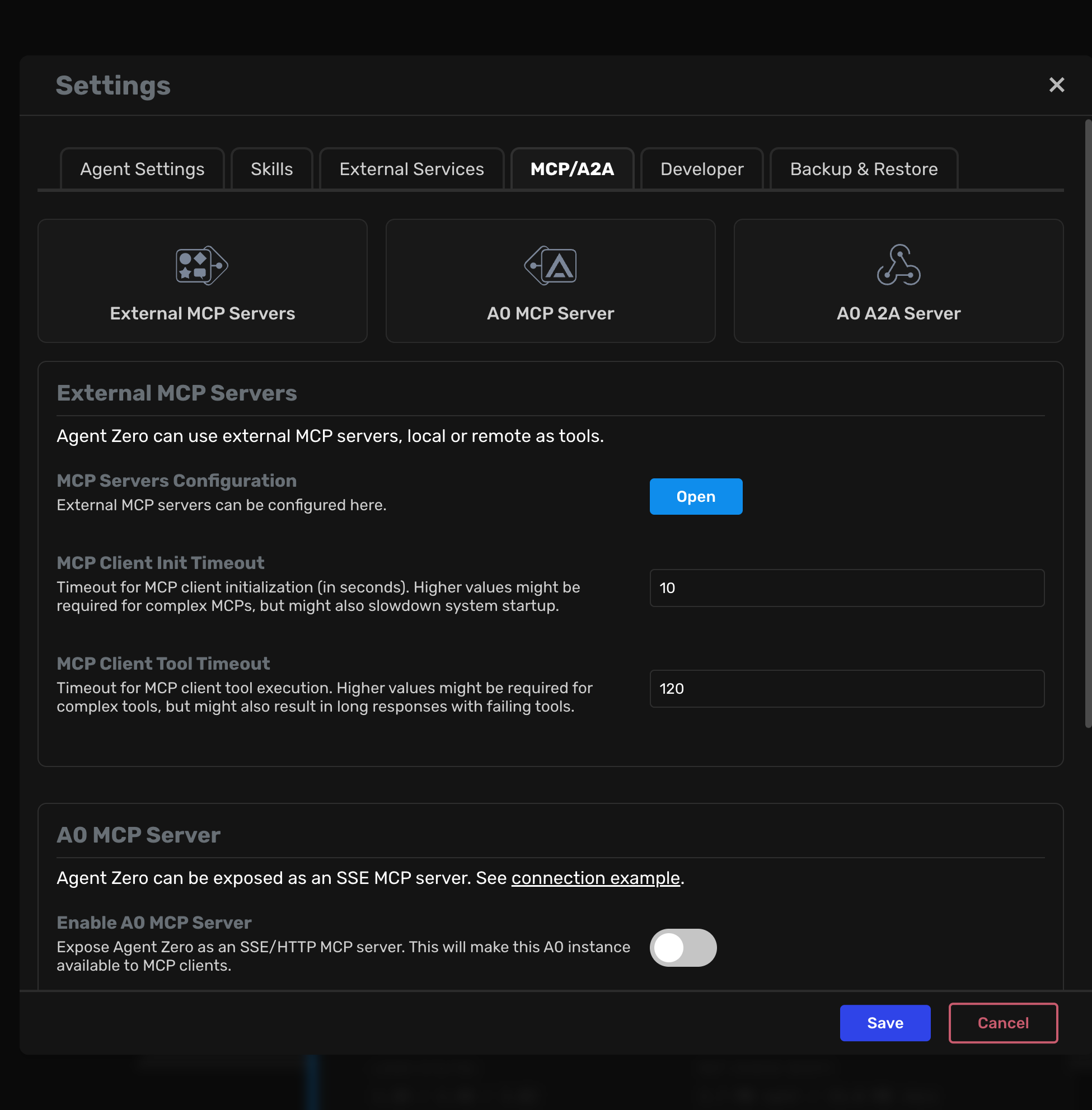1092x1110 pixels.
Task: Open the Skills tab
Action: pyautogui.click(x=271, y=168)
